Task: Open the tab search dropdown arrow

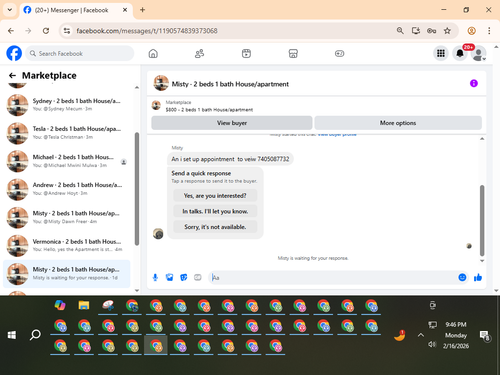Action: coord(10,10)
